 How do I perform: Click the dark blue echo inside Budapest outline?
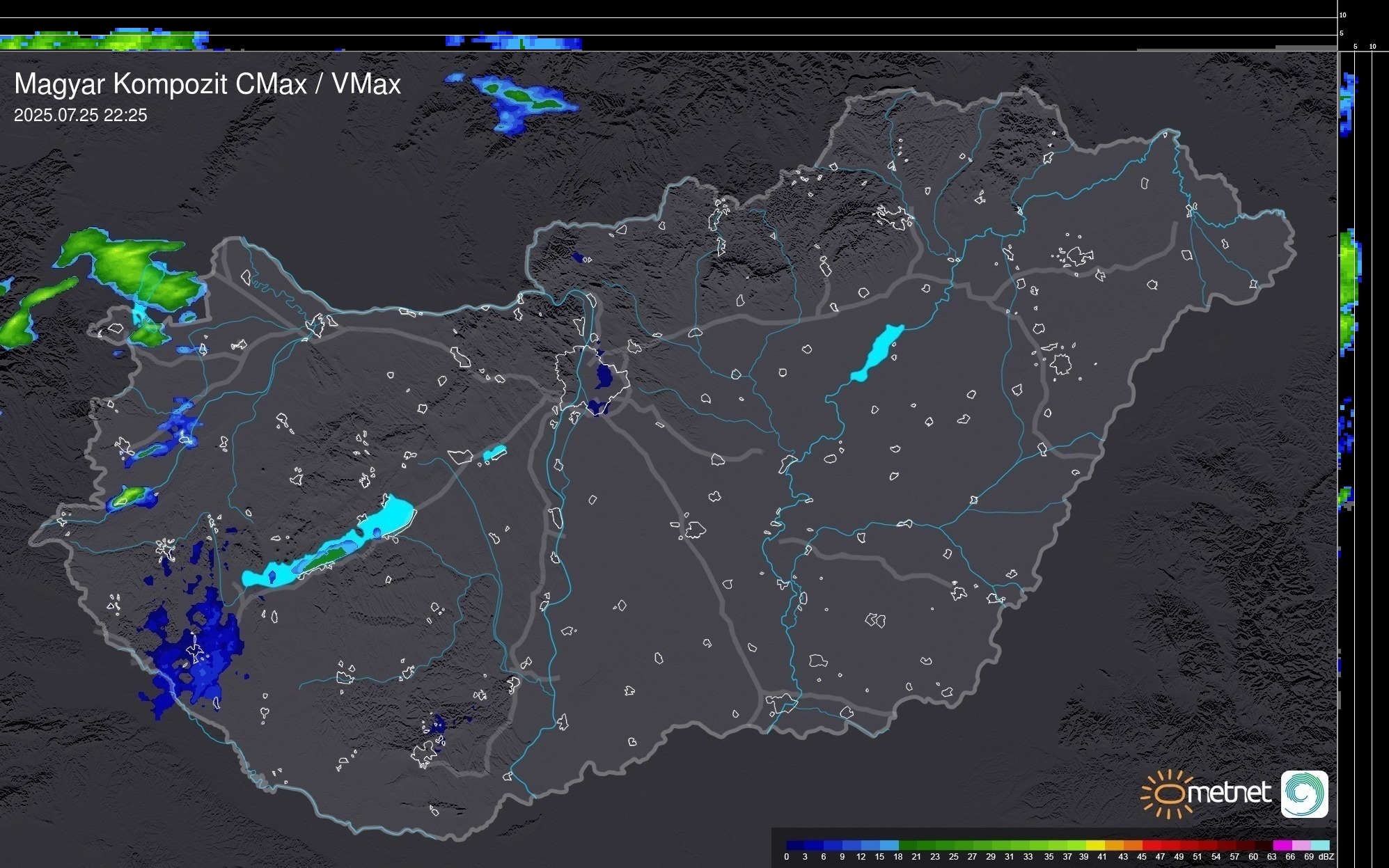[603, 377]
